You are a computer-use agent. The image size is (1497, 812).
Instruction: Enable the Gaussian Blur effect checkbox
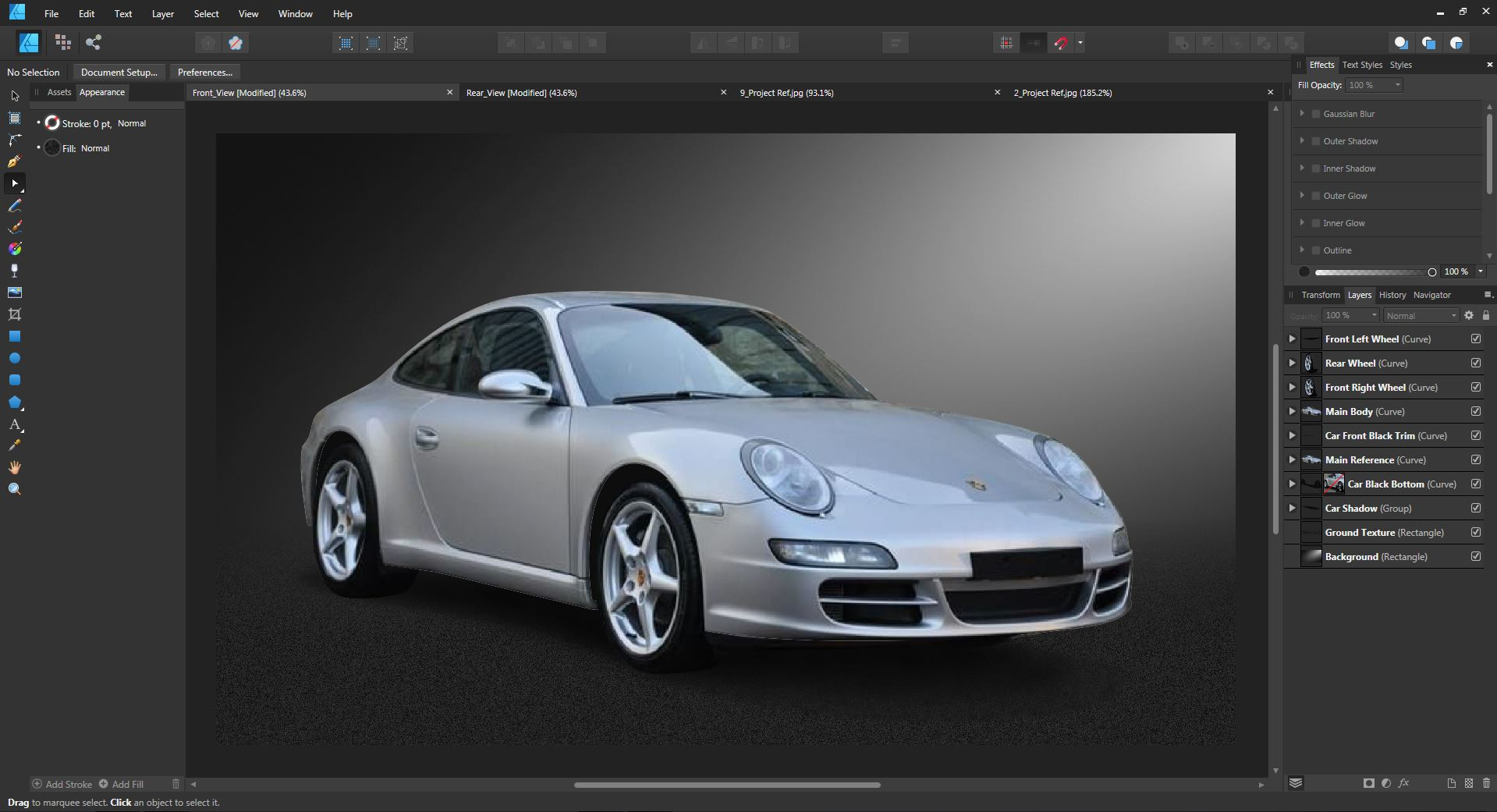click(x=1316, y=114)
